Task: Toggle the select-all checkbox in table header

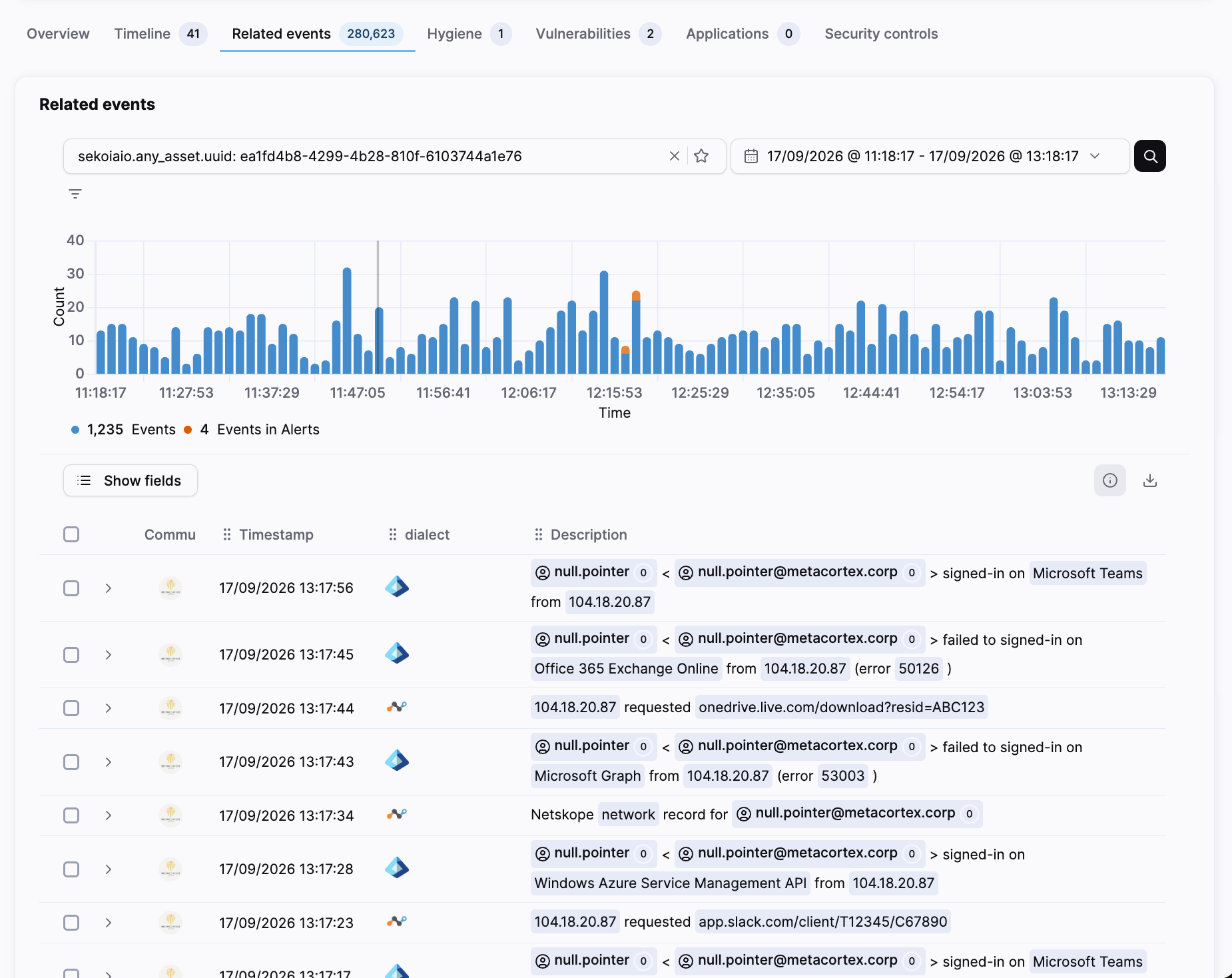Action: pyautogui.click(x=71, y=534)
